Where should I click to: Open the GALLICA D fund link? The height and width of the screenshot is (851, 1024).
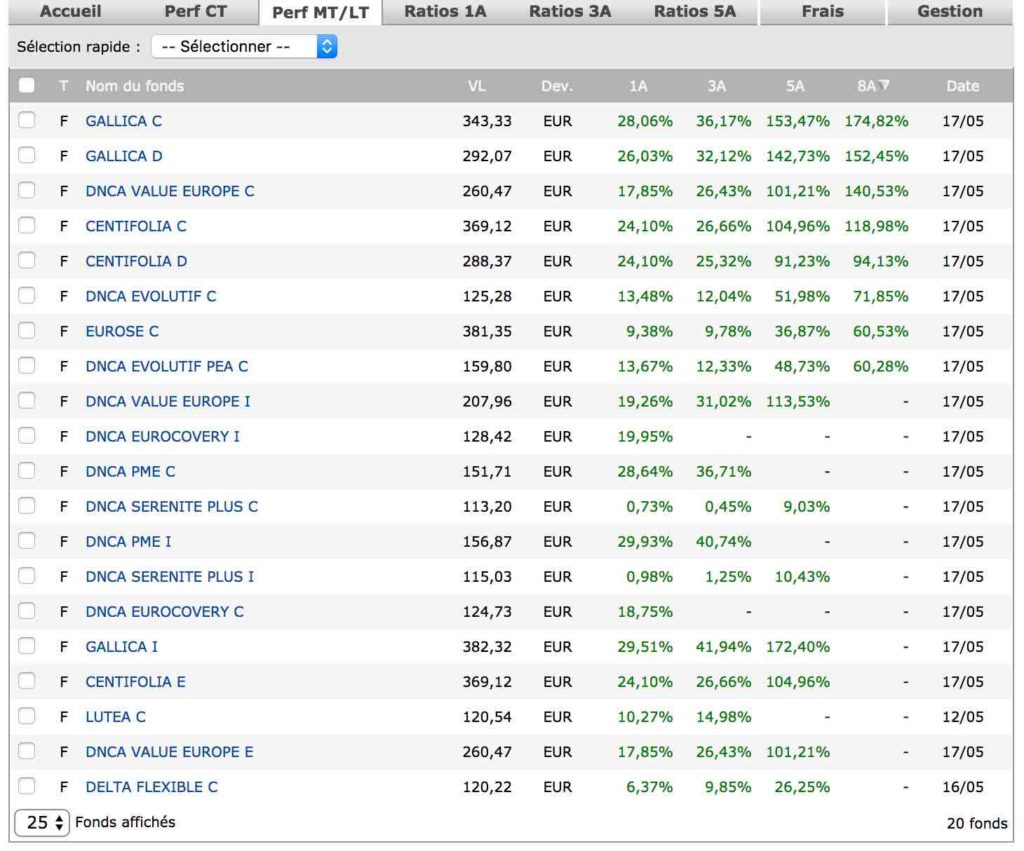coord(124,156)
